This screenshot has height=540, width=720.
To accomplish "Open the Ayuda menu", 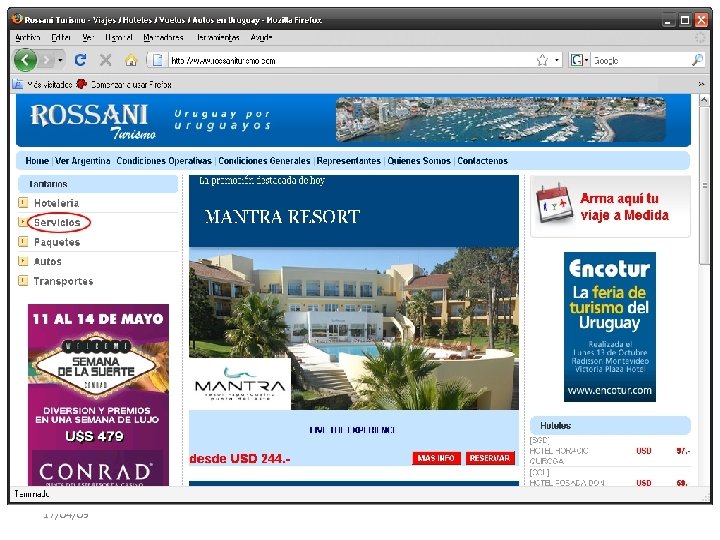I will [261, 37].
